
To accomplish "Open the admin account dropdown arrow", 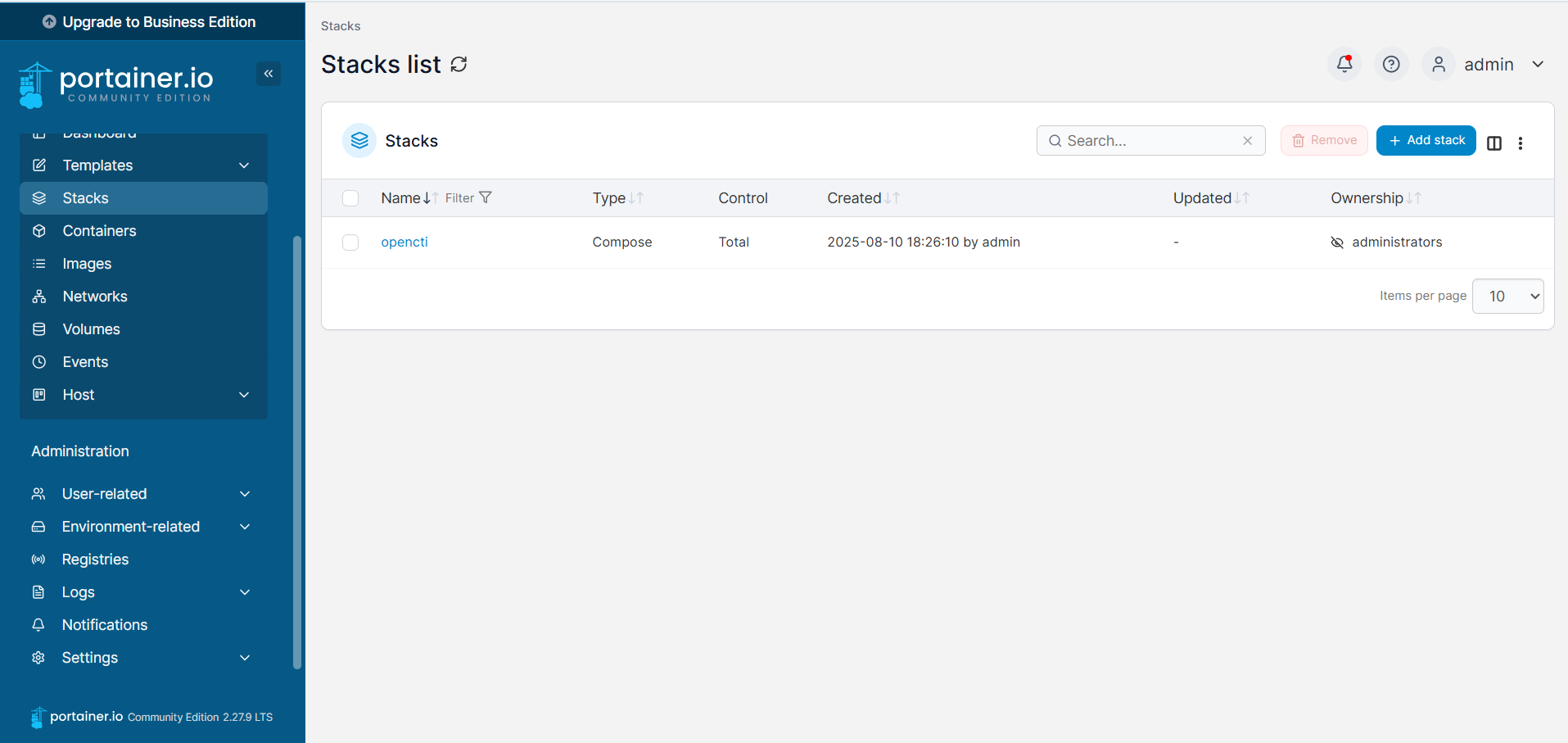I will click(x=1538, y=64).
